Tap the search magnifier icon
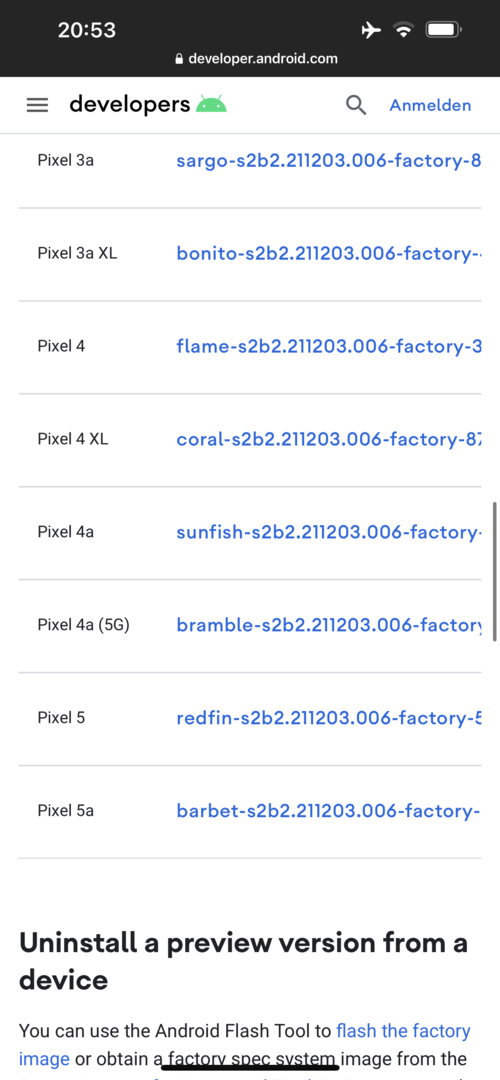 355,105
